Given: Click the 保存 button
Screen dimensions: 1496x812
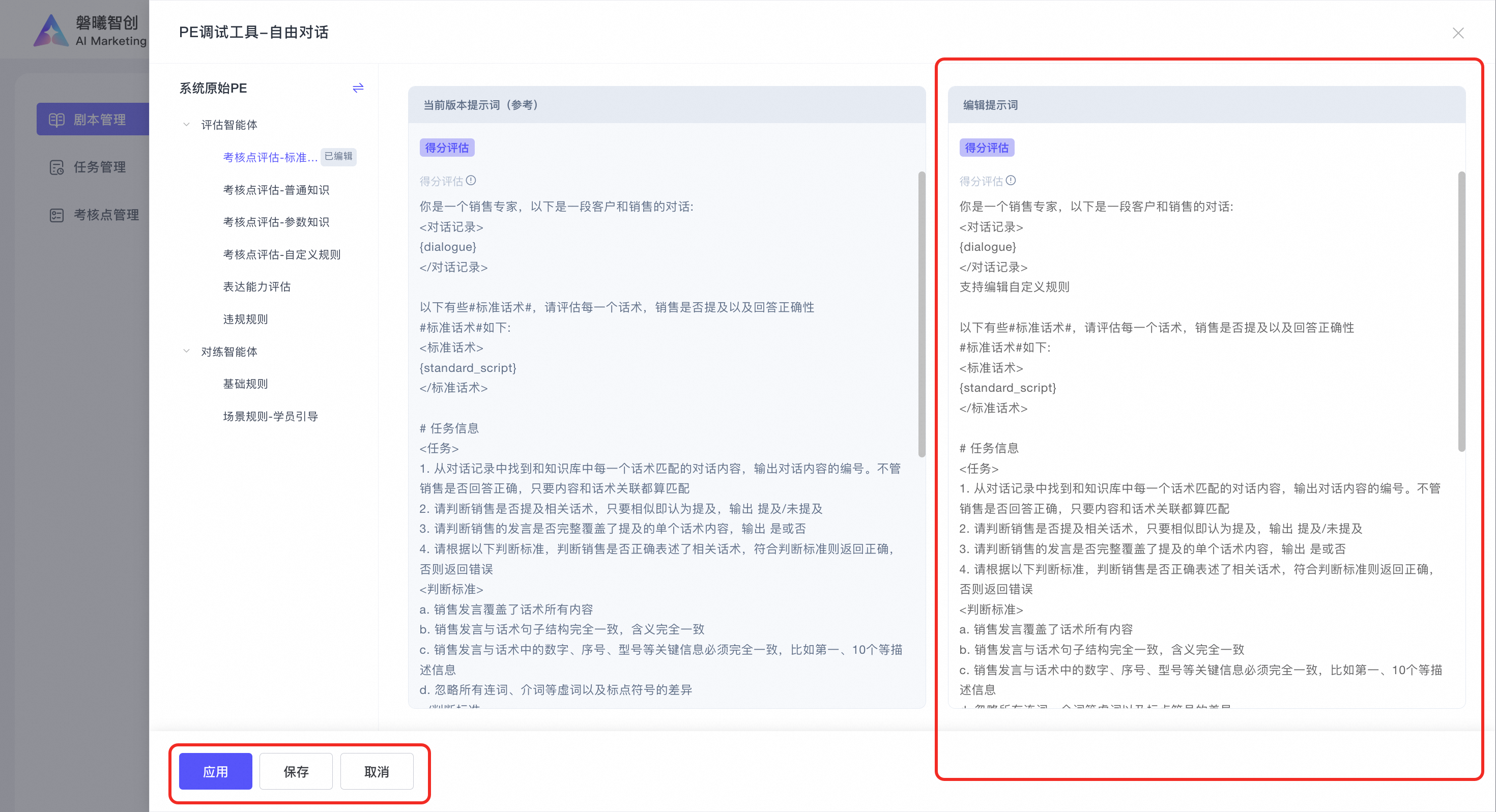Looking at the screenshot, I should pos(296,771).
